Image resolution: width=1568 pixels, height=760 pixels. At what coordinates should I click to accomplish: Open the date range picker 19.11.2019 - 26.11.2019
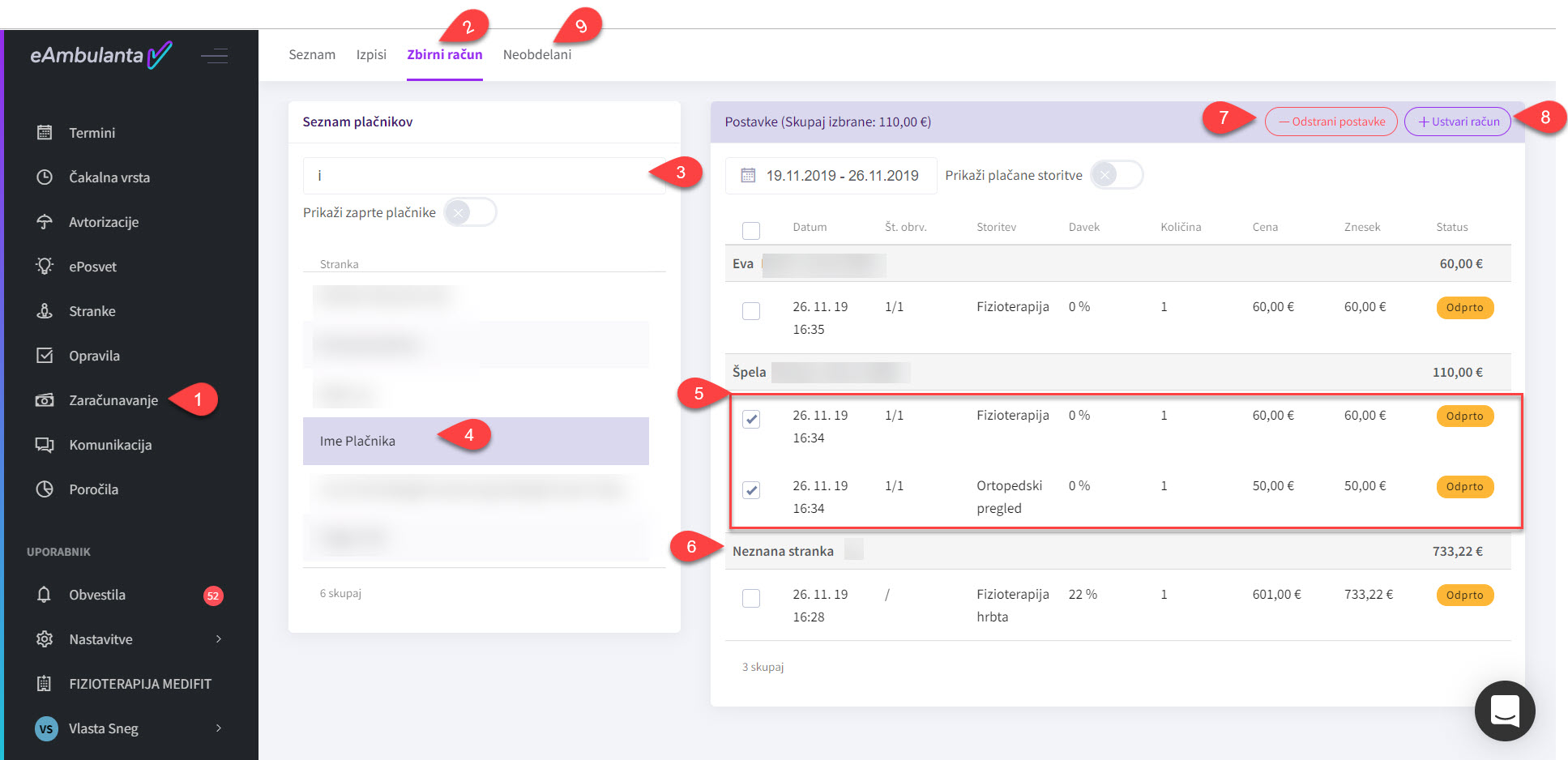831,176
